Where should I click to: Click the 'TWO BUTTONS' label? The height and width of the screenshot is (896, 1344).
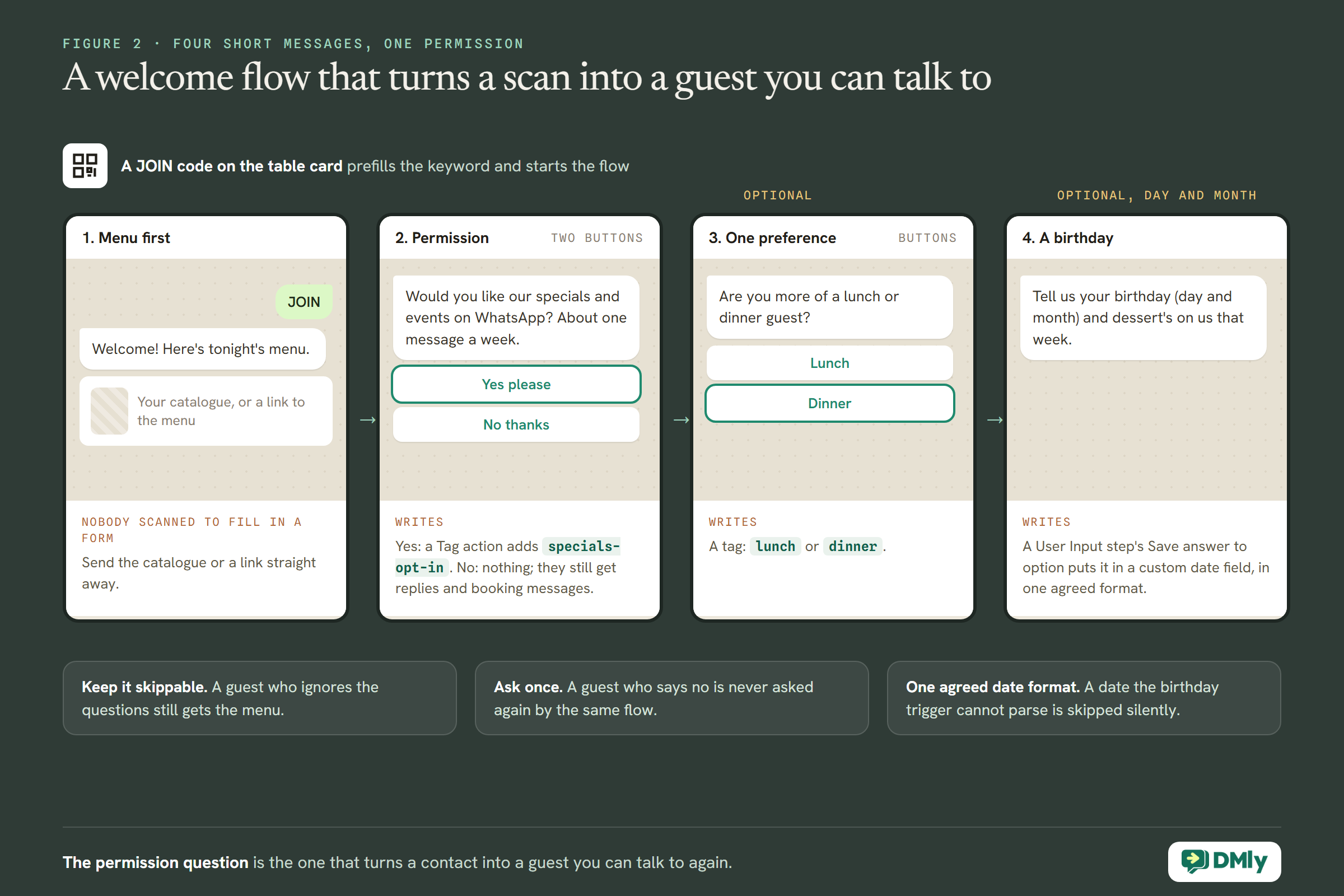(x=596, y=237)
